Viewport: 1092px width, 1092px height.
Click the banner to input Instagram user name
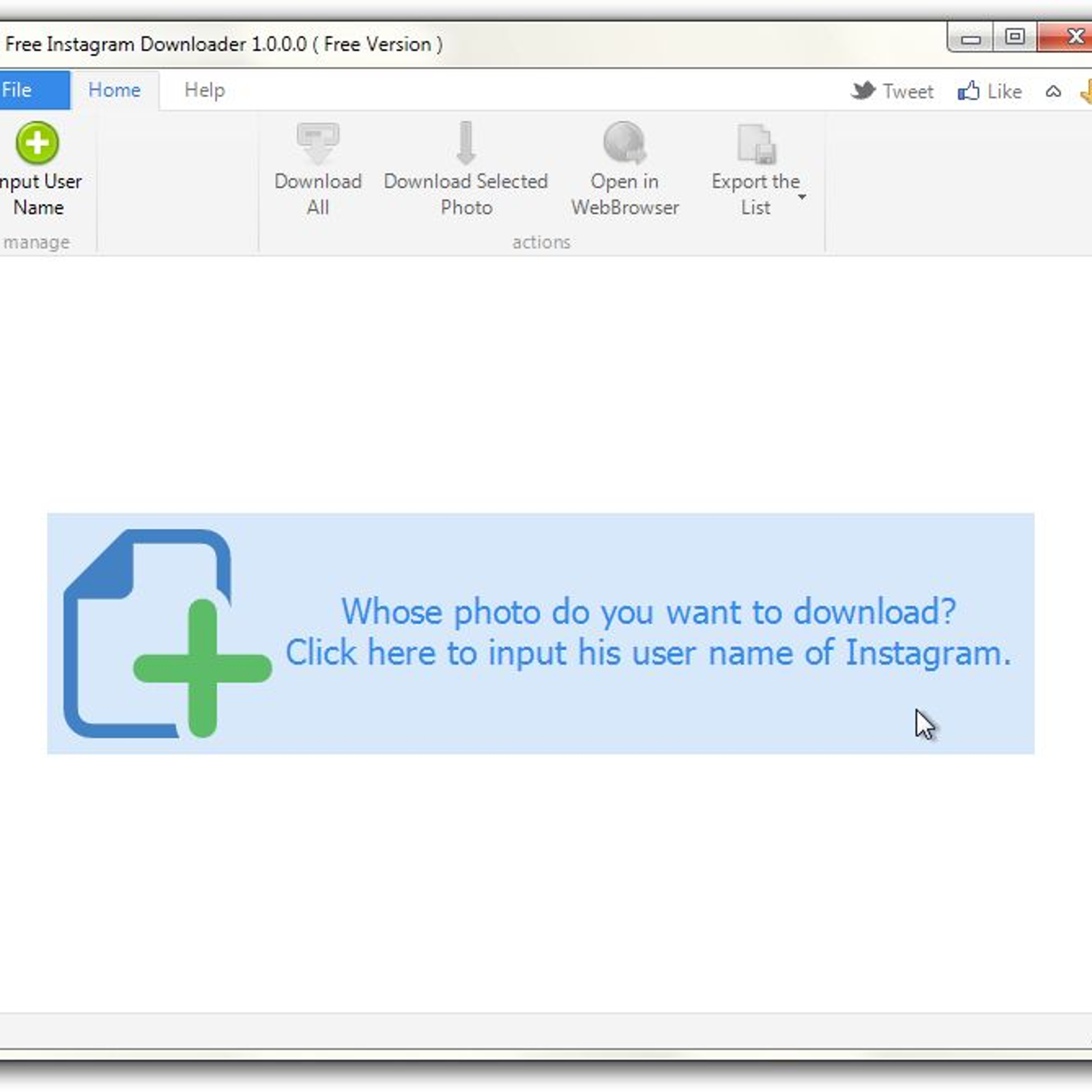coord(541,633)
